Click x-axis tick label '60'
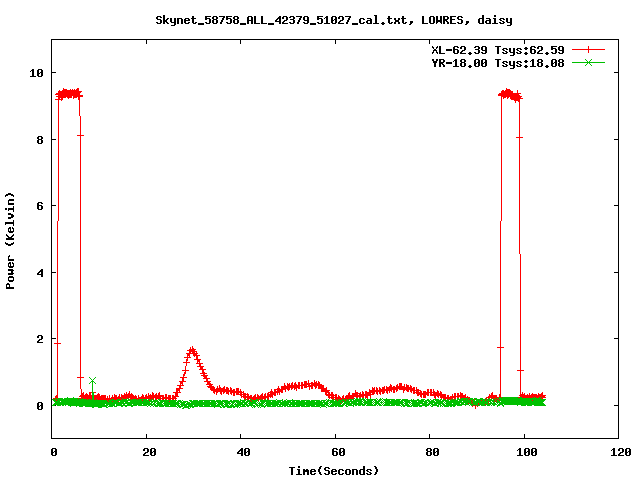The height and width of the screenshot is (480, 640). tap(338, 452)
